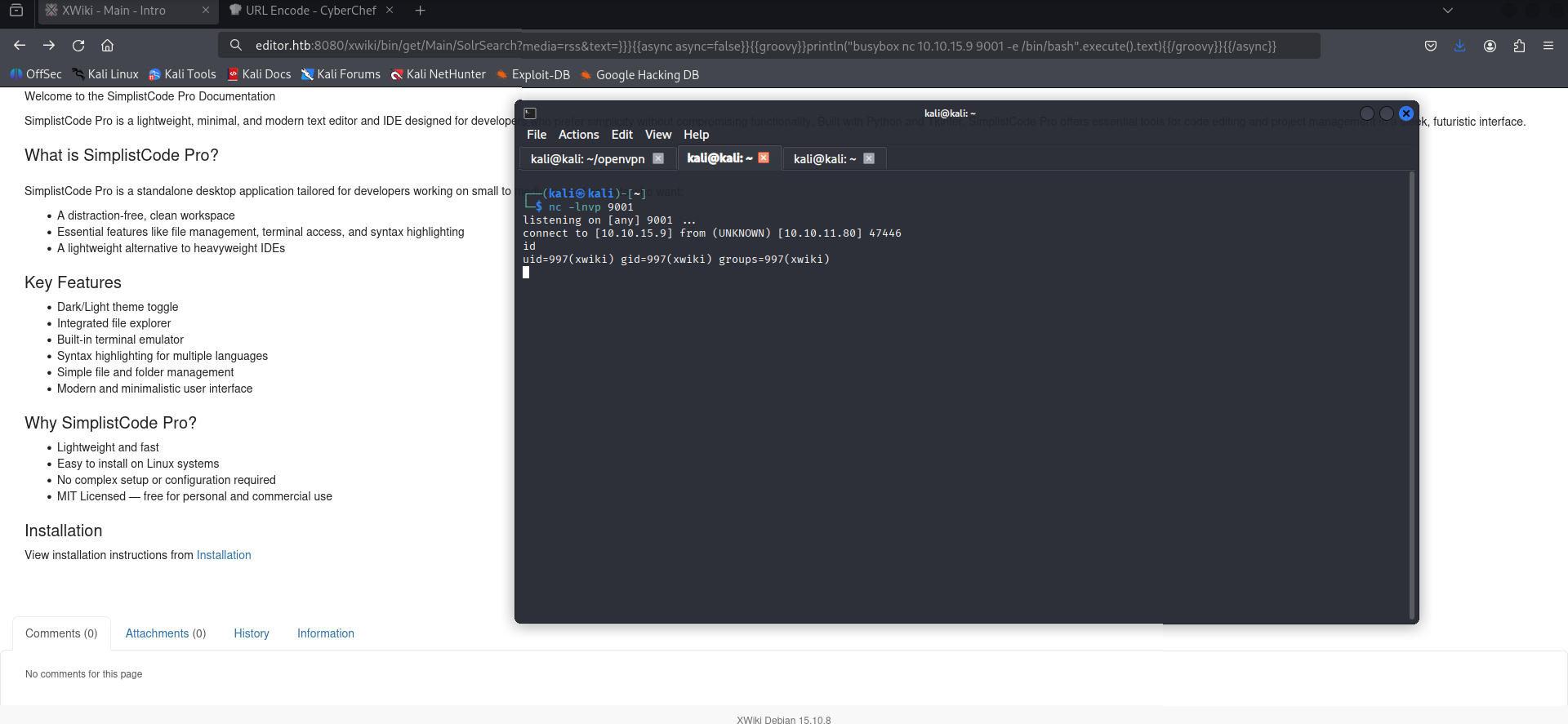
Task: Click the 'Why SimplistCode Pro?' heading
Action: coord(111,423)
